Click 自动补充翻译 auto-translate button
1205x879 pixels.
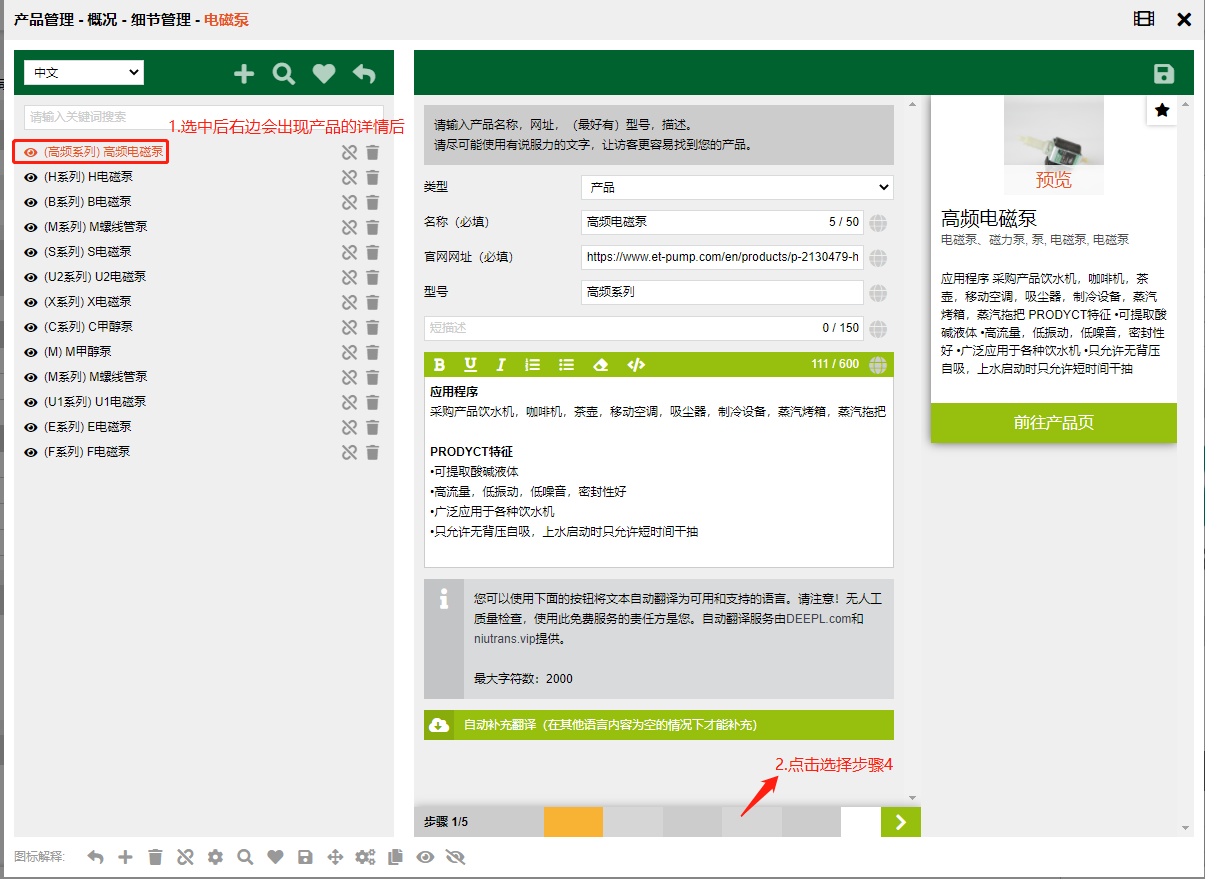click(658, 725)
